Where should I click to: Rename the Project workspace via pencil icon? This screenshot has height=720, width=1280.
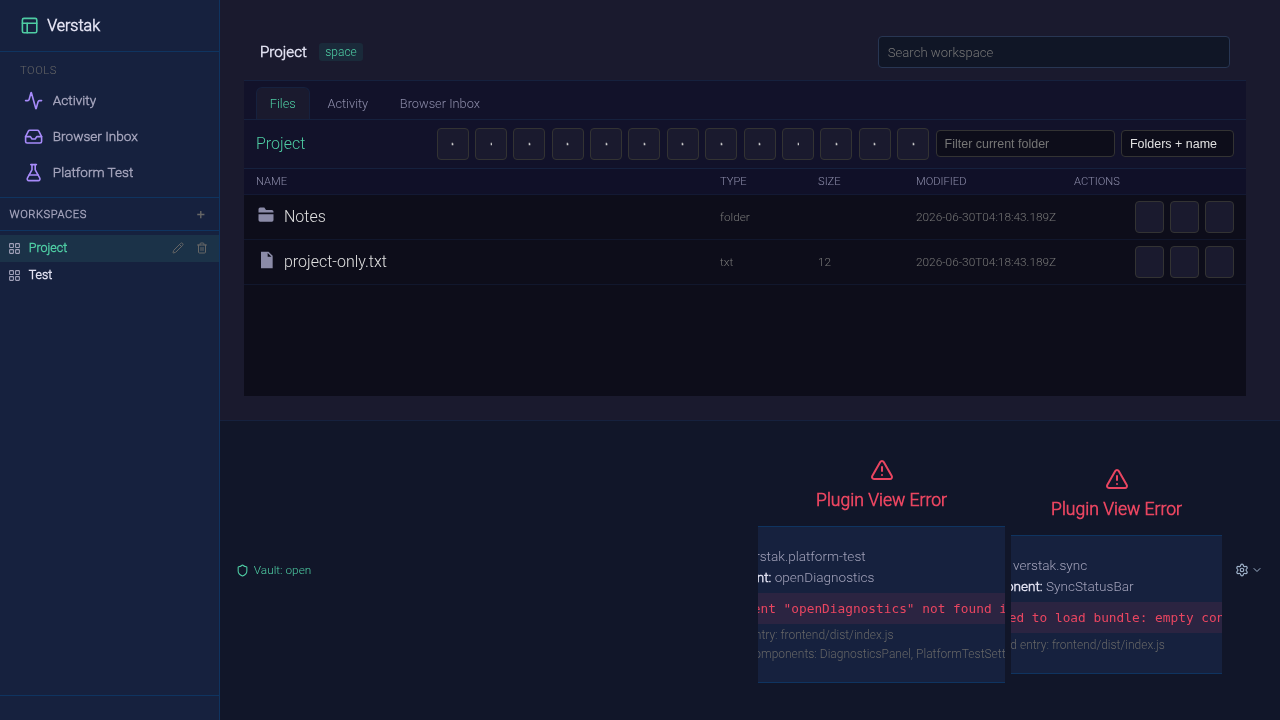[x=178, y=248]
